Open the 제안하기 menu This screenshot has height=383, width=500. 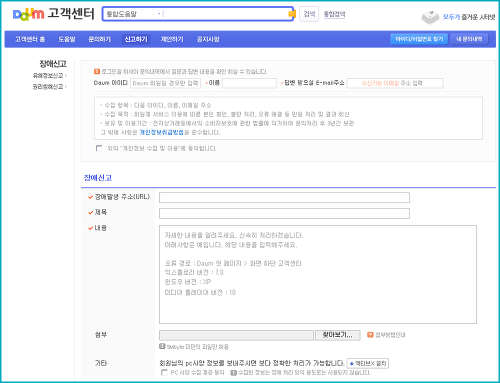[172, 39]
